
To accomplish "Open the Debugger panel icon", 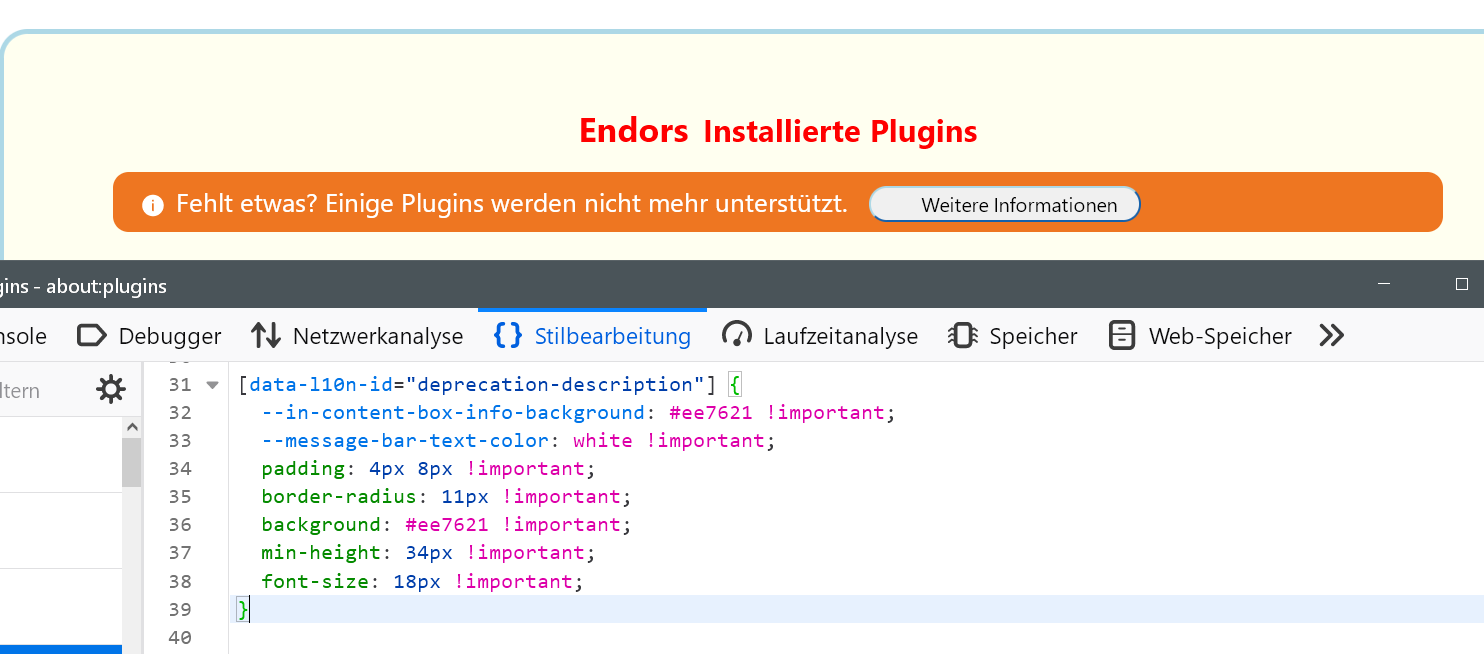I will (x=91, y=336).
